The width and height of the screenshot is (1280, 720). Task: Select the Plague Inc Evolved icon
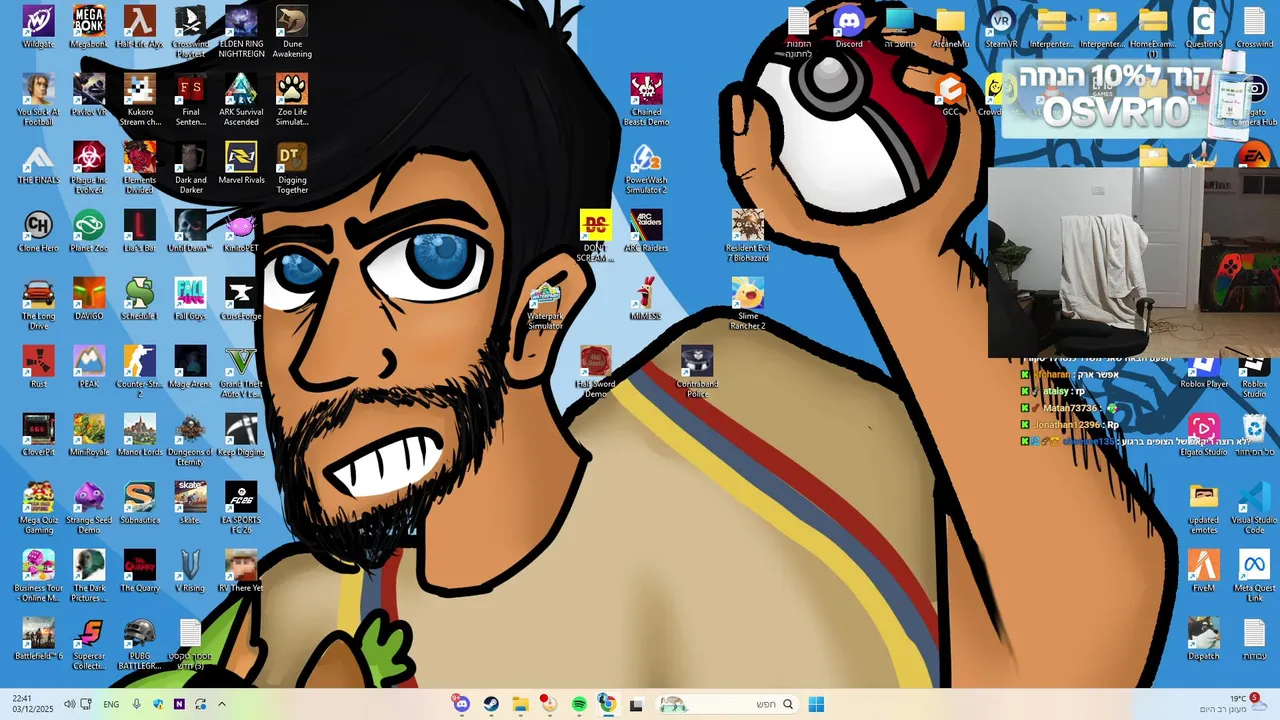89,168
